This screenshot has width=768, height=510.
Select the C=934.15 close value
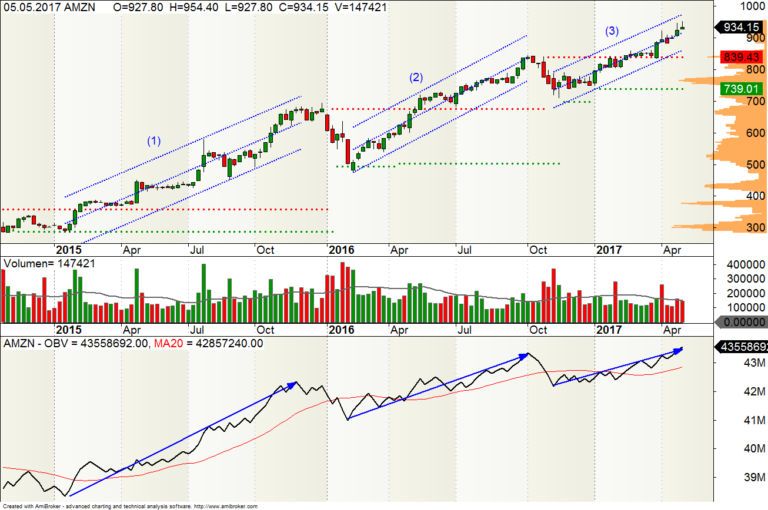pos(303,7)
